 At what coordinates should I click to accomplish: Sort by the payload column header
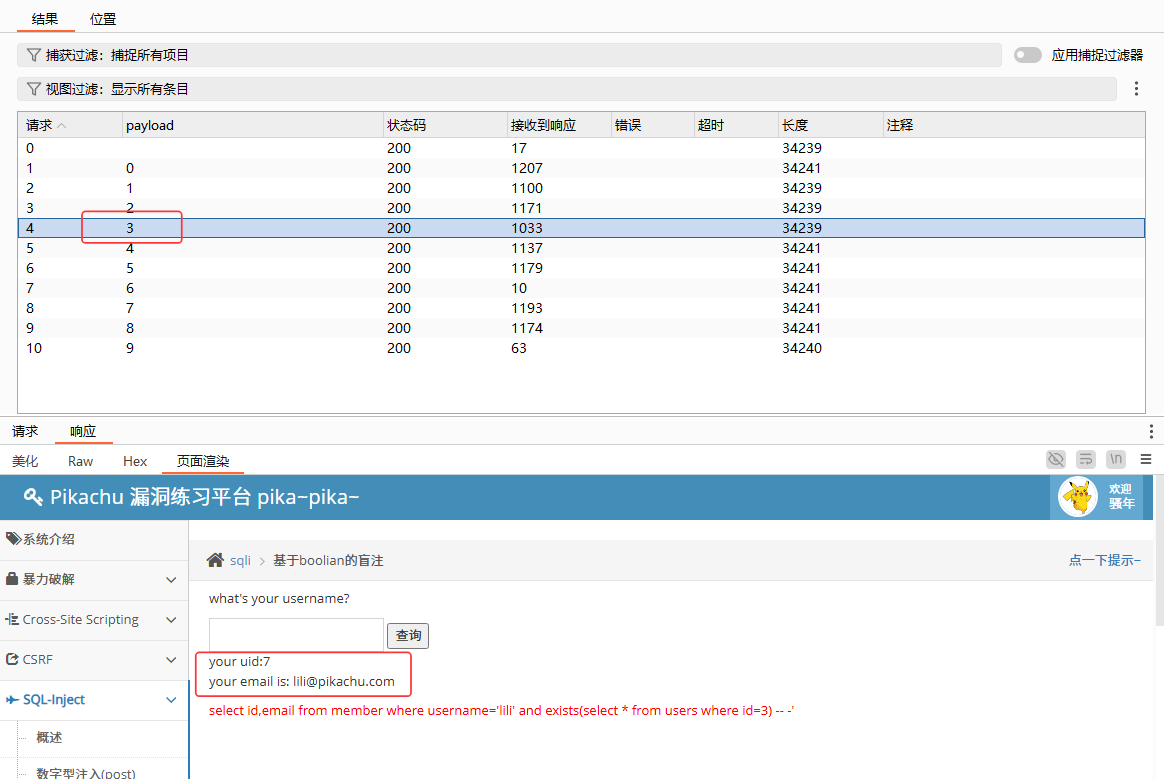(252, 126)
